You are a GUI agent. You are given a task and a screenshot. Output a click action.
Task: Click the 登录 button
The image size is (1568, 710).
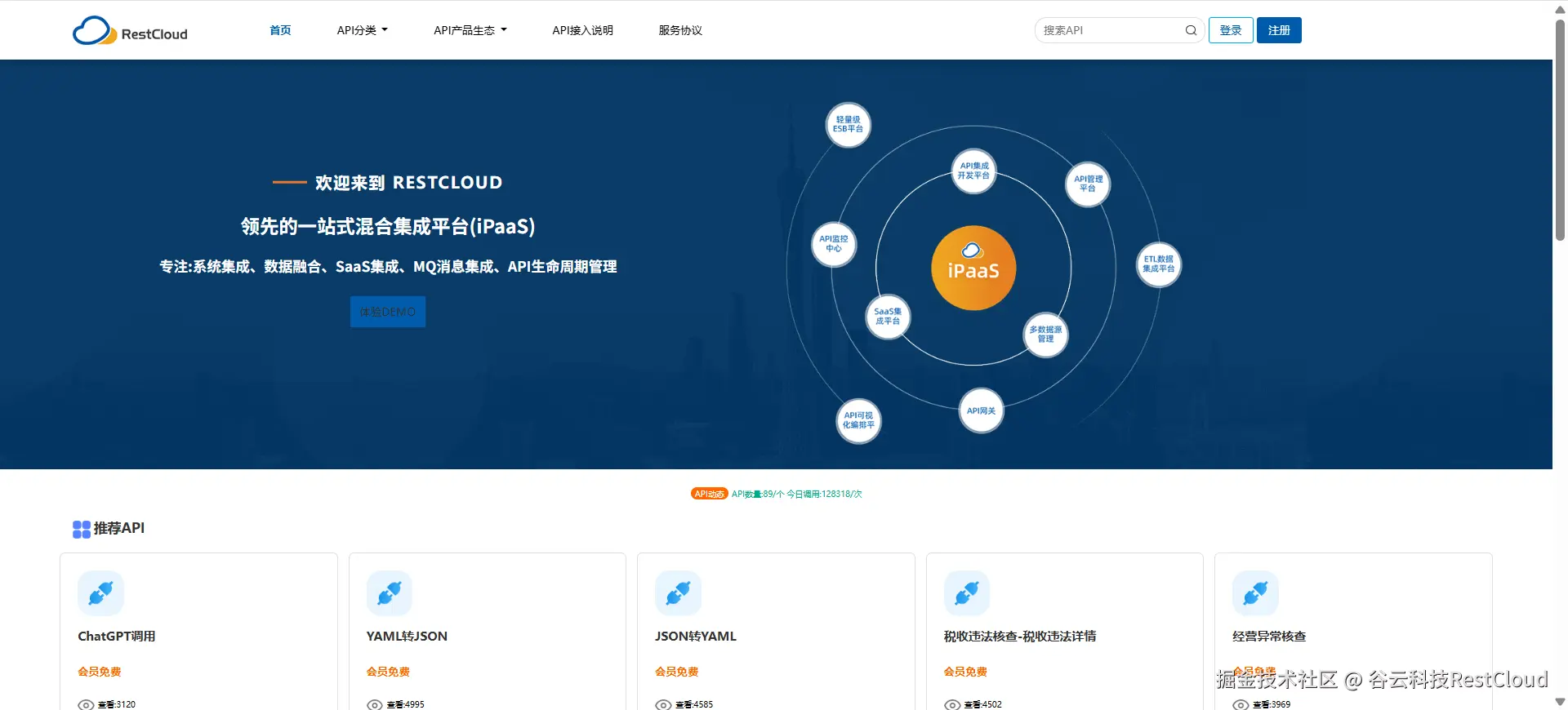coord(1231,30)
